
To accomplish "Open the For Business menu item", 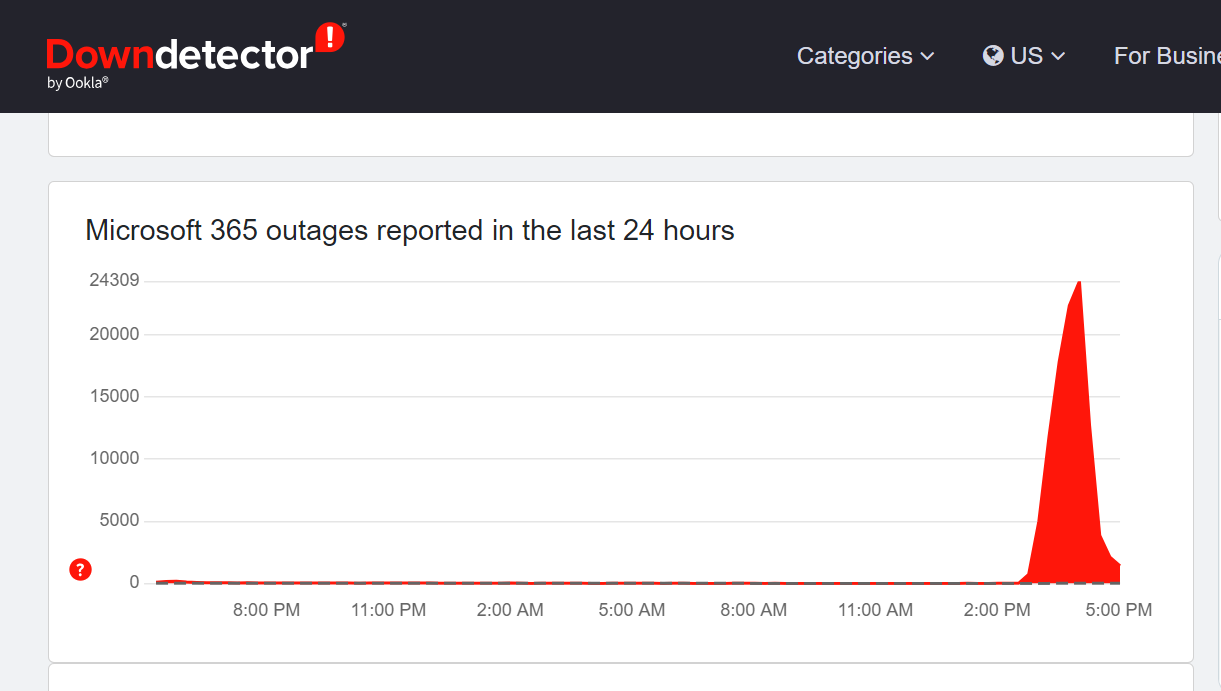I will (1167, 56).
